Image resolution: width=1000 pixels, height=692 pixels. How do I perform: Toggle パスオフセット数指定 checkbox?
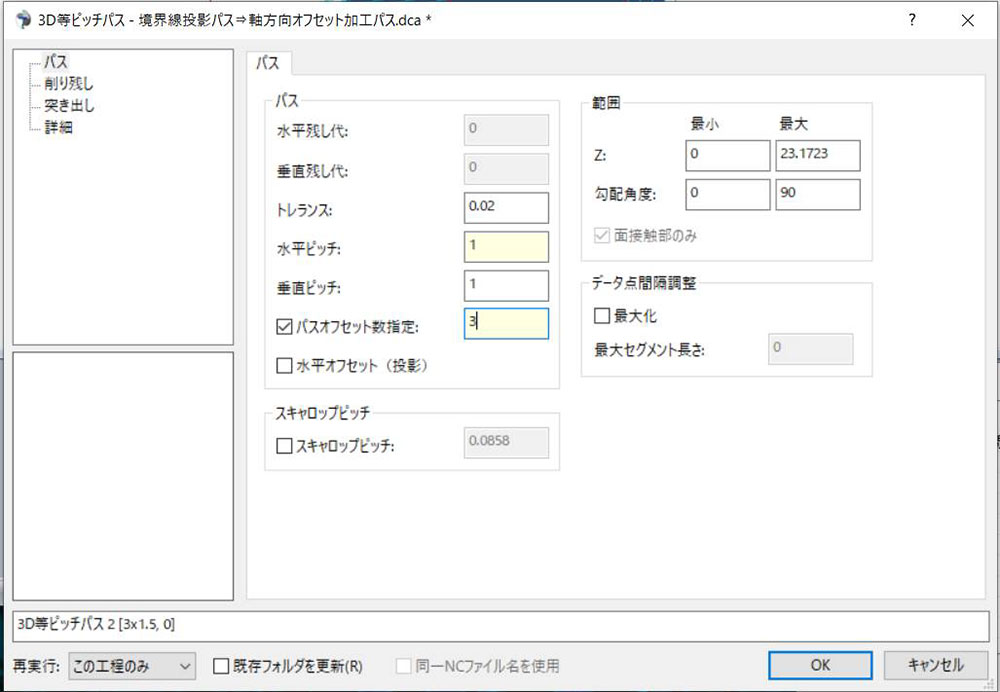click(284, 325)
